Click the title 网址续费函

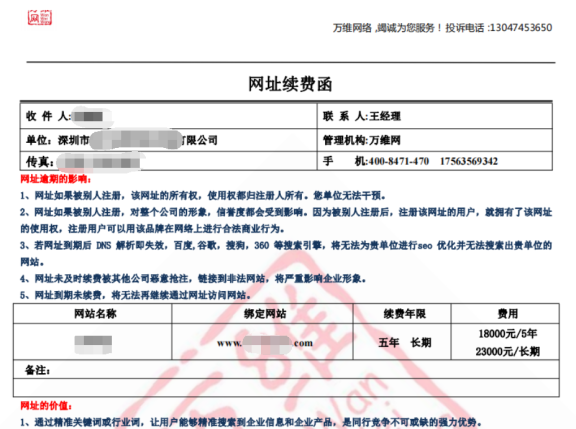tap(290, 84)
